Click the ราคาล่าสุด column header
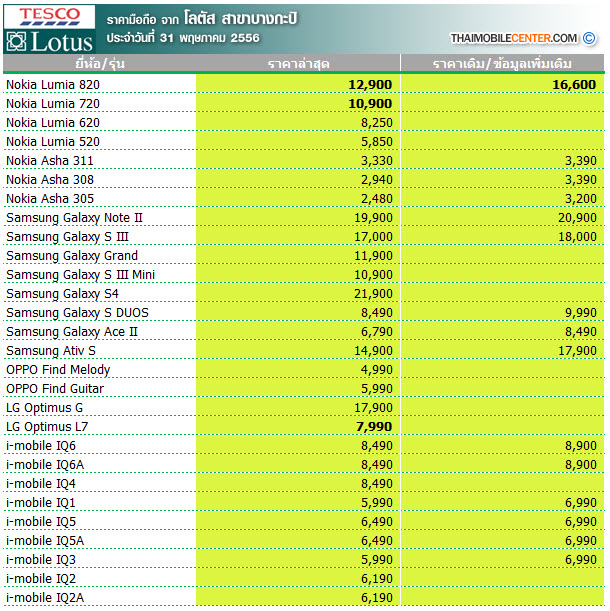 [x=299, y=64]
